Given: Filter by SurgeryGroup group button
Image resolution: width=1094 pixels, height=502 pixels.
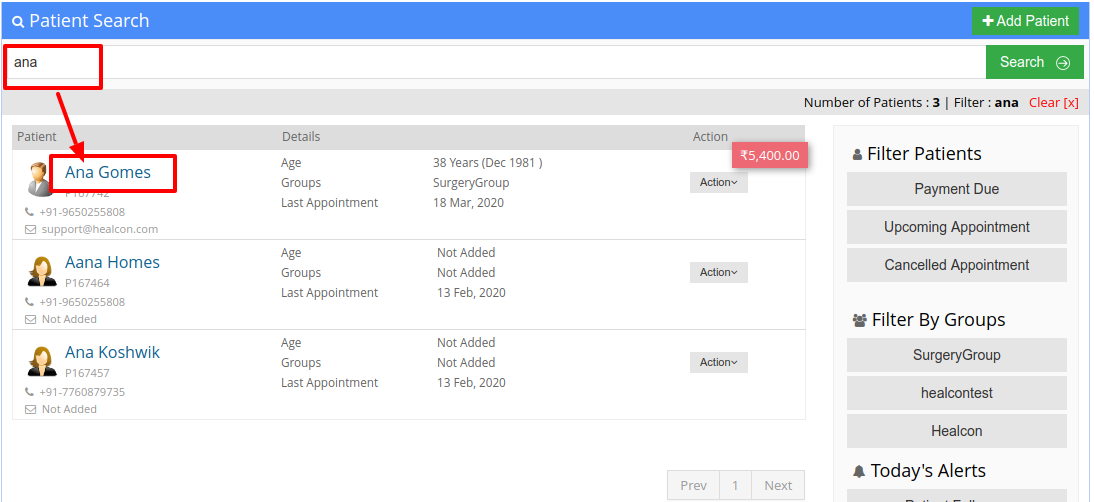Looking at the screenshot, I should (x=957, y=355).
